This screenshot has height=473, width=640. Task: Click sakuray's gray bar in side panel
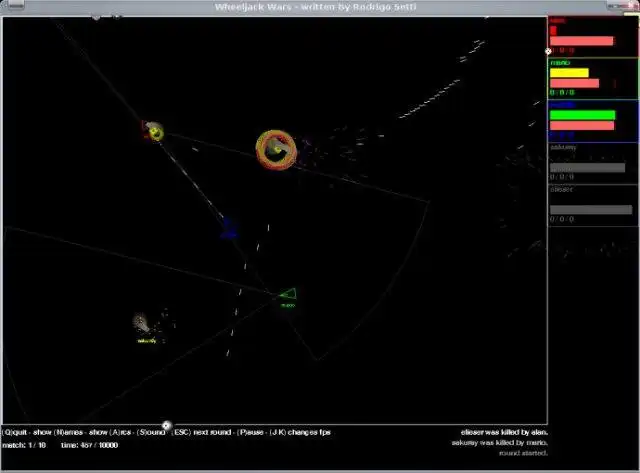tap(587, 168)
